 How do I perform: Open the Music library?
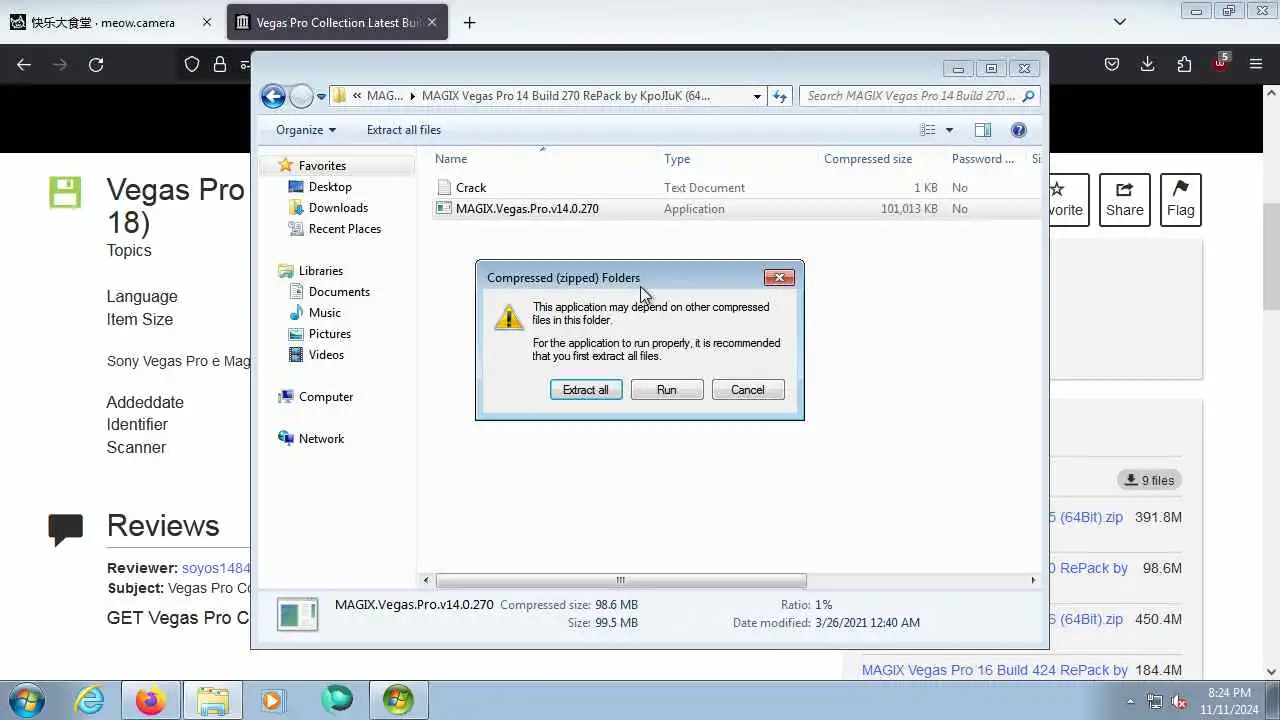(x=325, y=313)
